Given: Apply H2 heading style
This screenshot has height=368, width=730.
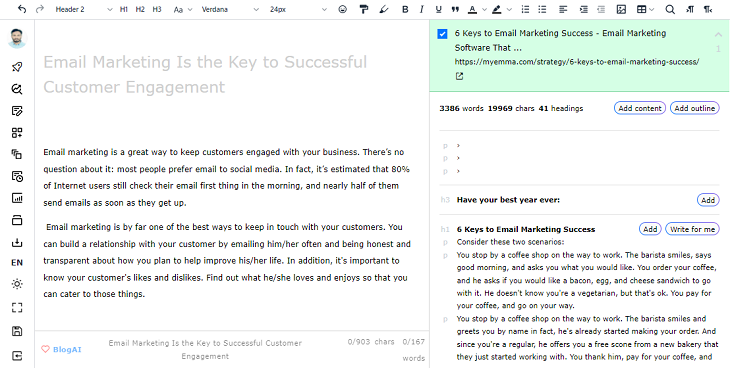Looking at the screenshot, I should pos(140,9).
